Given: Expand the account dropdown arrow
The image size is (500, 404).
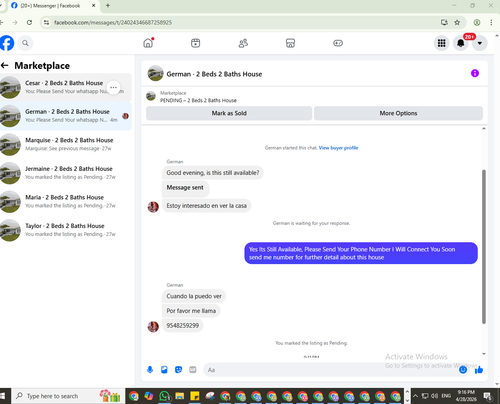Looking at the screenshot, I should [480, 43].
